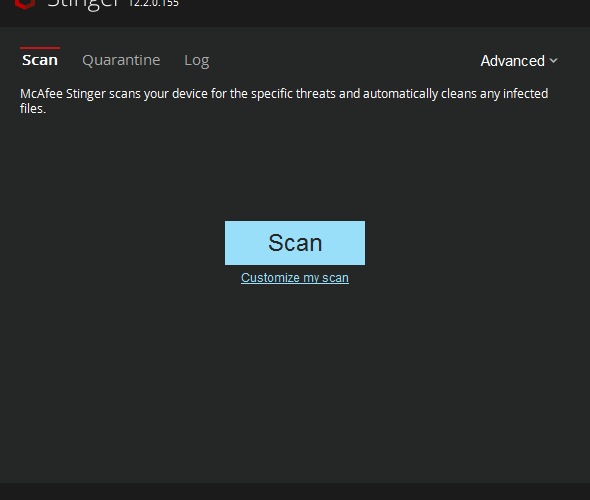Image resolution: width=590 pixels, height=500 pixels.
Task: Start scanning with the blue Scan button
Action: (x=295, y=243)
